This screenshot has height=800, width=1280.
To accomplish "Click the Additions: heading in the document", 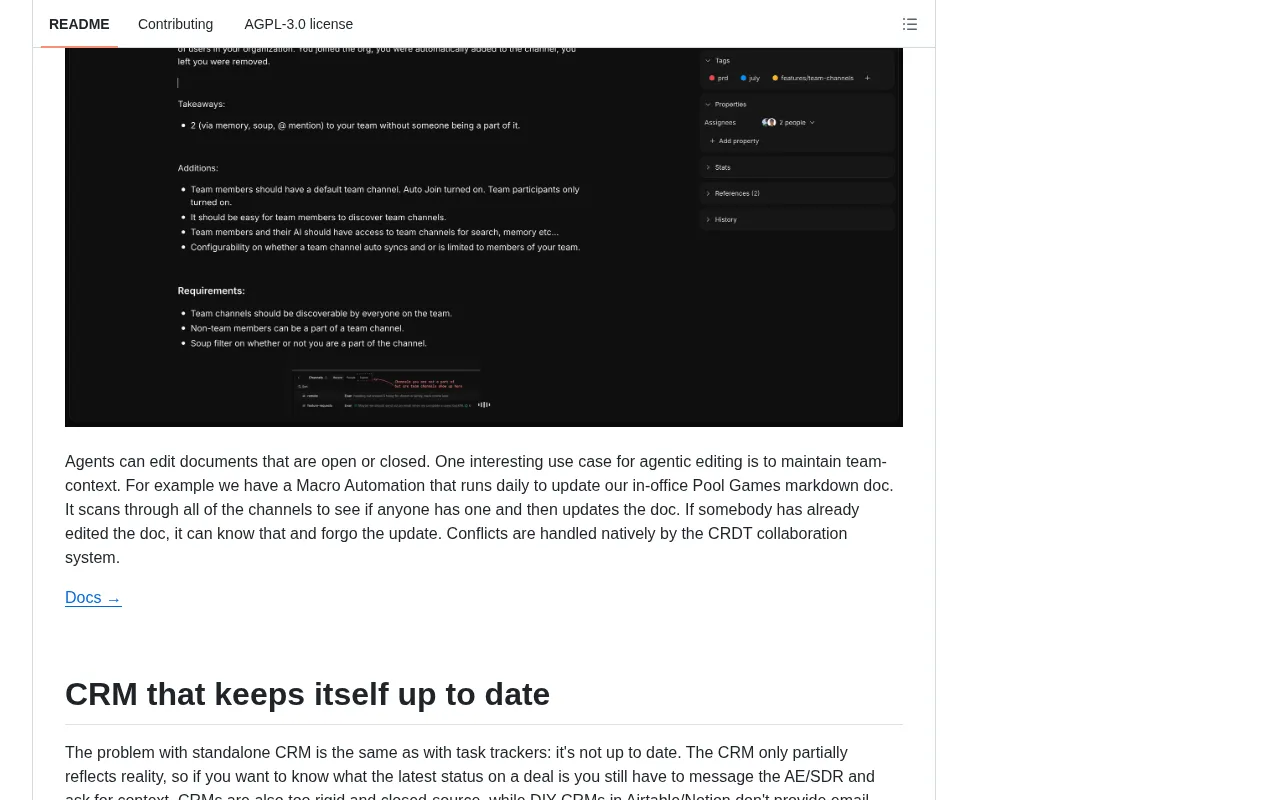I will tap(198, 168).
